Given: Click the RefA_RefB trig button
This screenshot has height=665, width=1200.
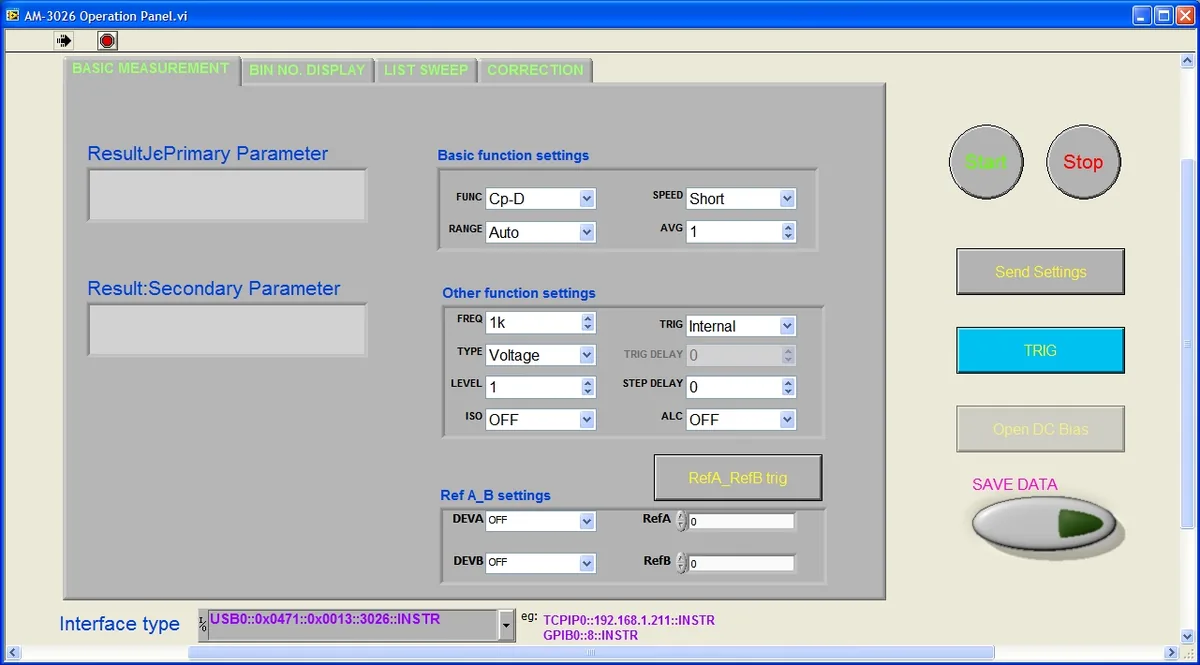Looking at the screenshot, I should 738,478.
